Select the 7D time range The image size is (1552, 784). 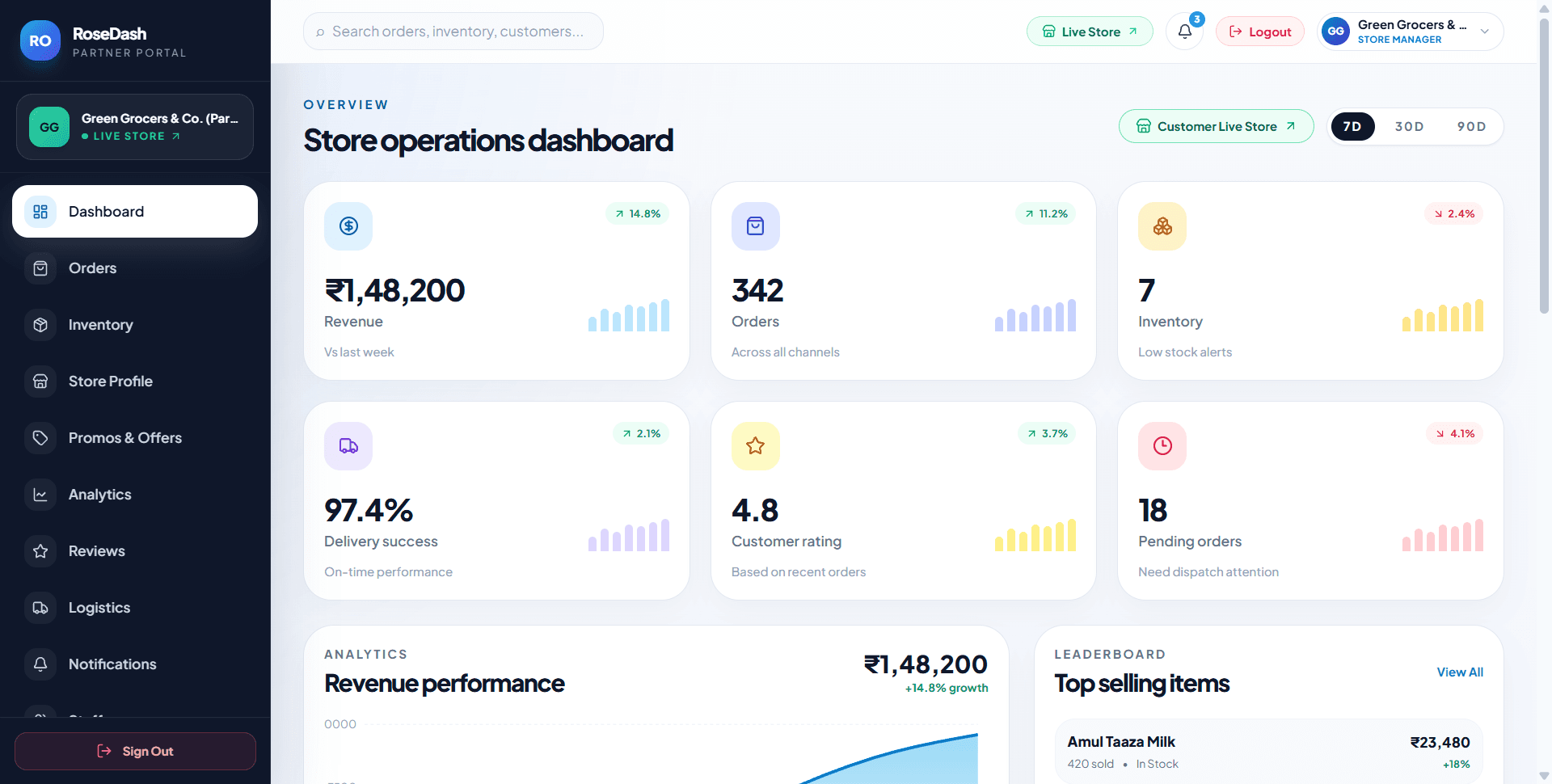(1352, 127)
